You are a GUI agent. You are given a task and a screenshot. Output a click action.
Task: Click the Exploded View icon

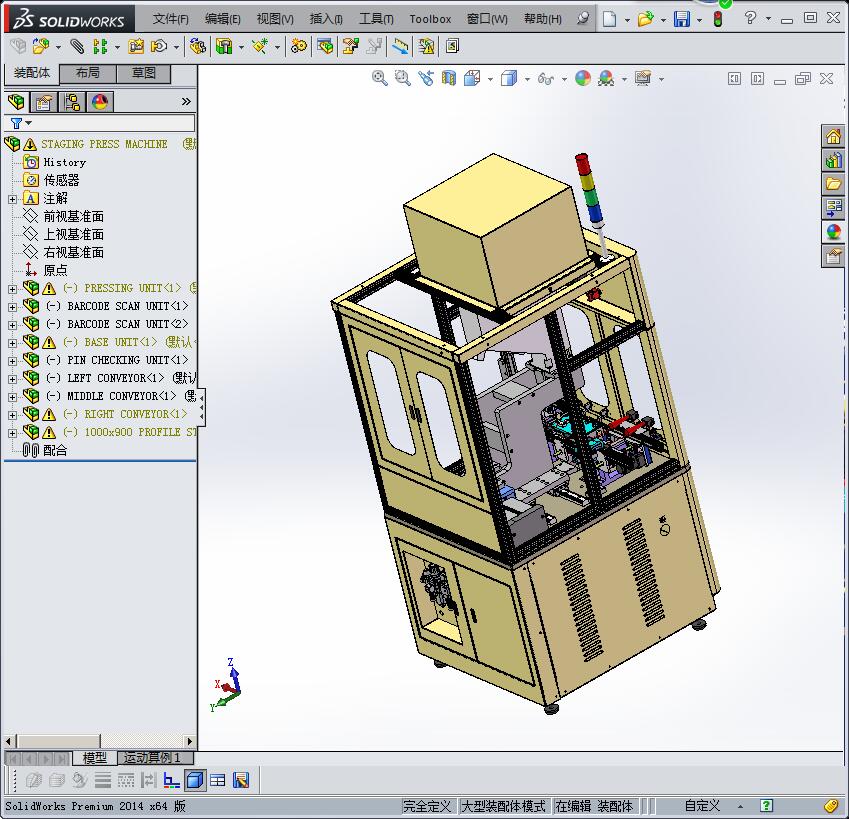point(350,47)
